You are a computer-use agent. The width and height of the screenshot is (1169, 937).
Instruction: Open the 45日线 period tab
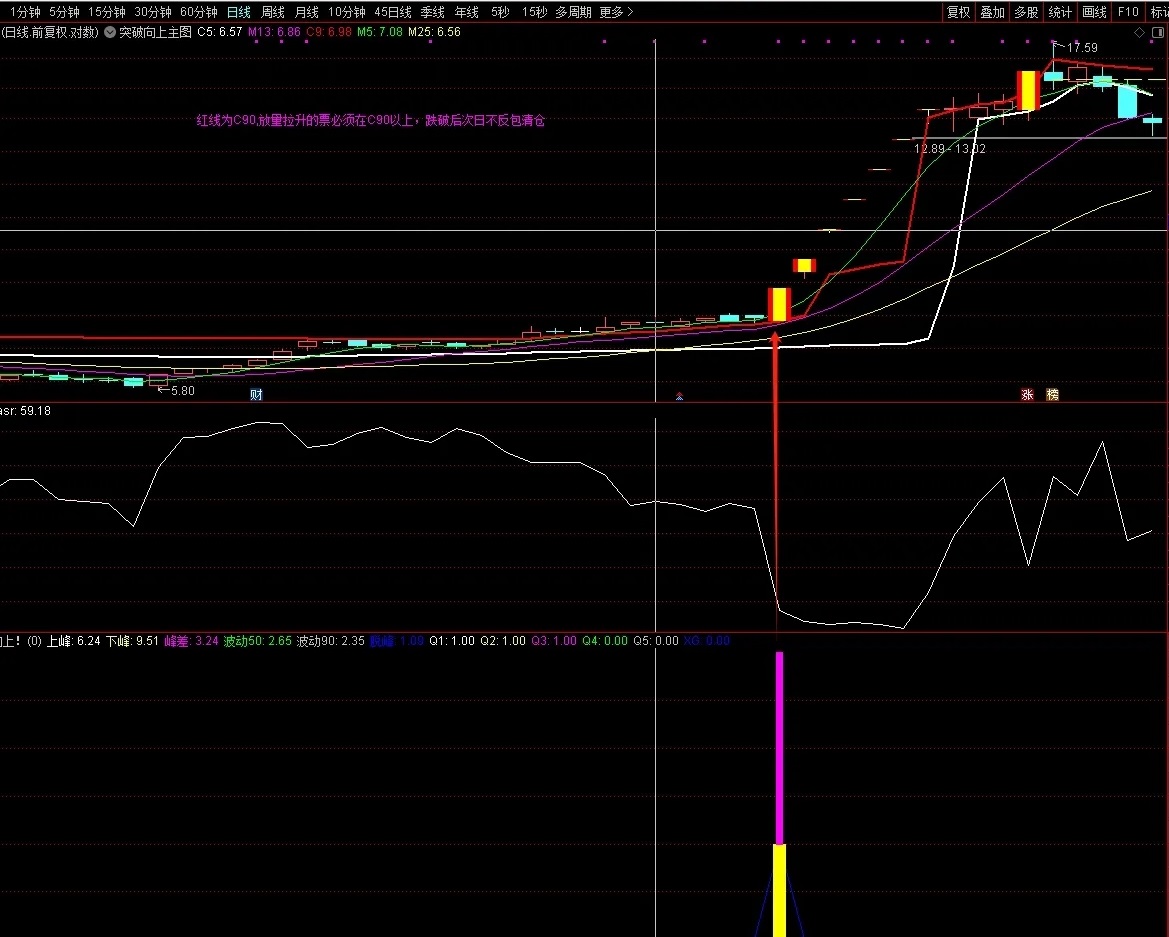(393, 12)
